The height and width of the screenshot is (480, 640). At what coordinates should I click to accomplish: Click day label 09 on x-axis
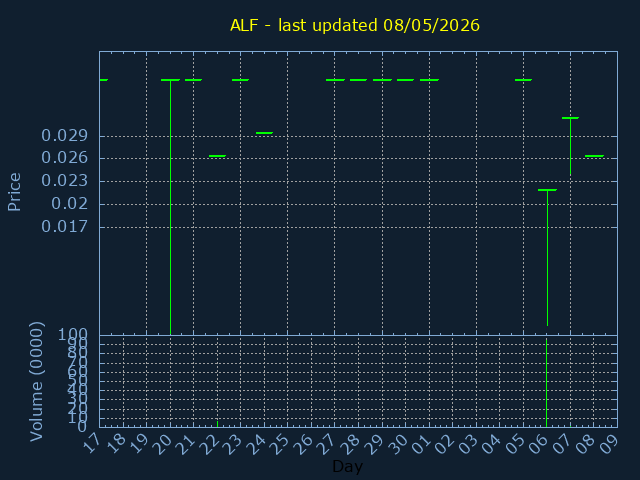[610, 444]
